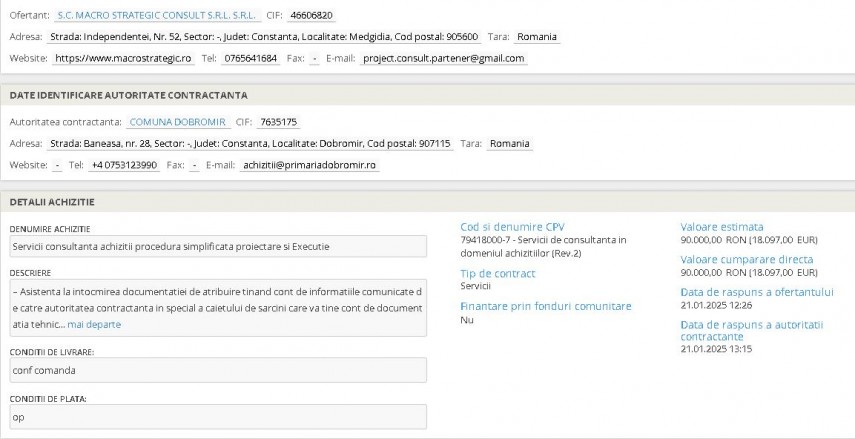Screen dimensions: 855x439
Task: Click the Conditii de plata field
Action: 216,416
